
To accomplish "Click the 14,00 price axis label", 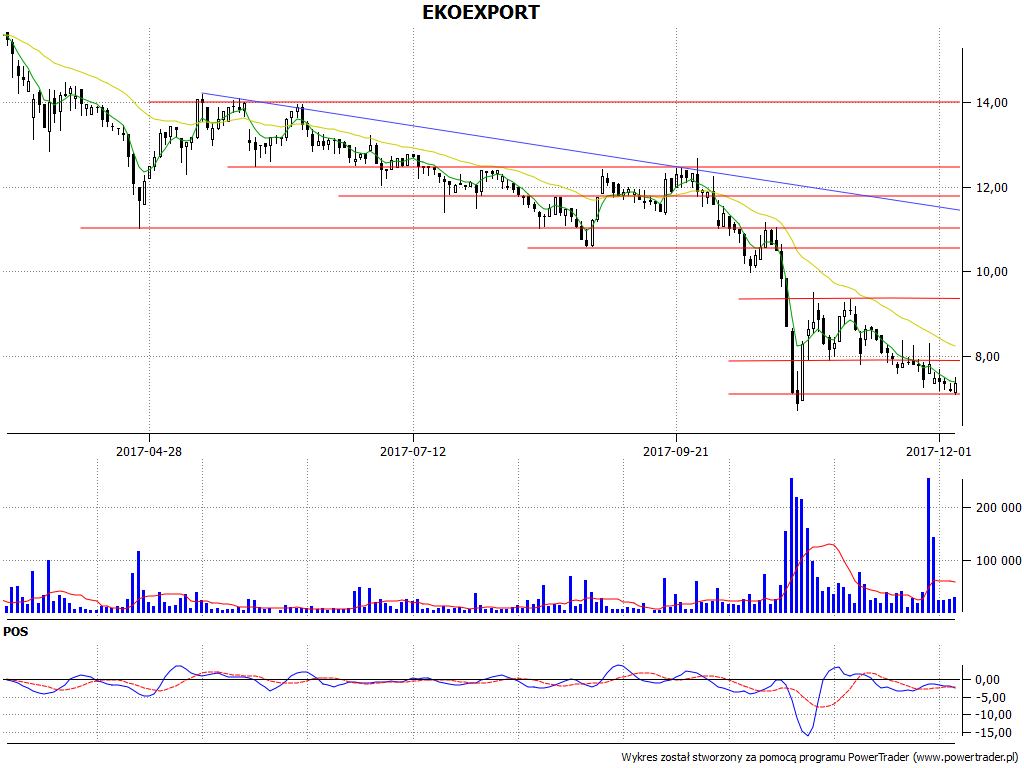I will (991, 103).
